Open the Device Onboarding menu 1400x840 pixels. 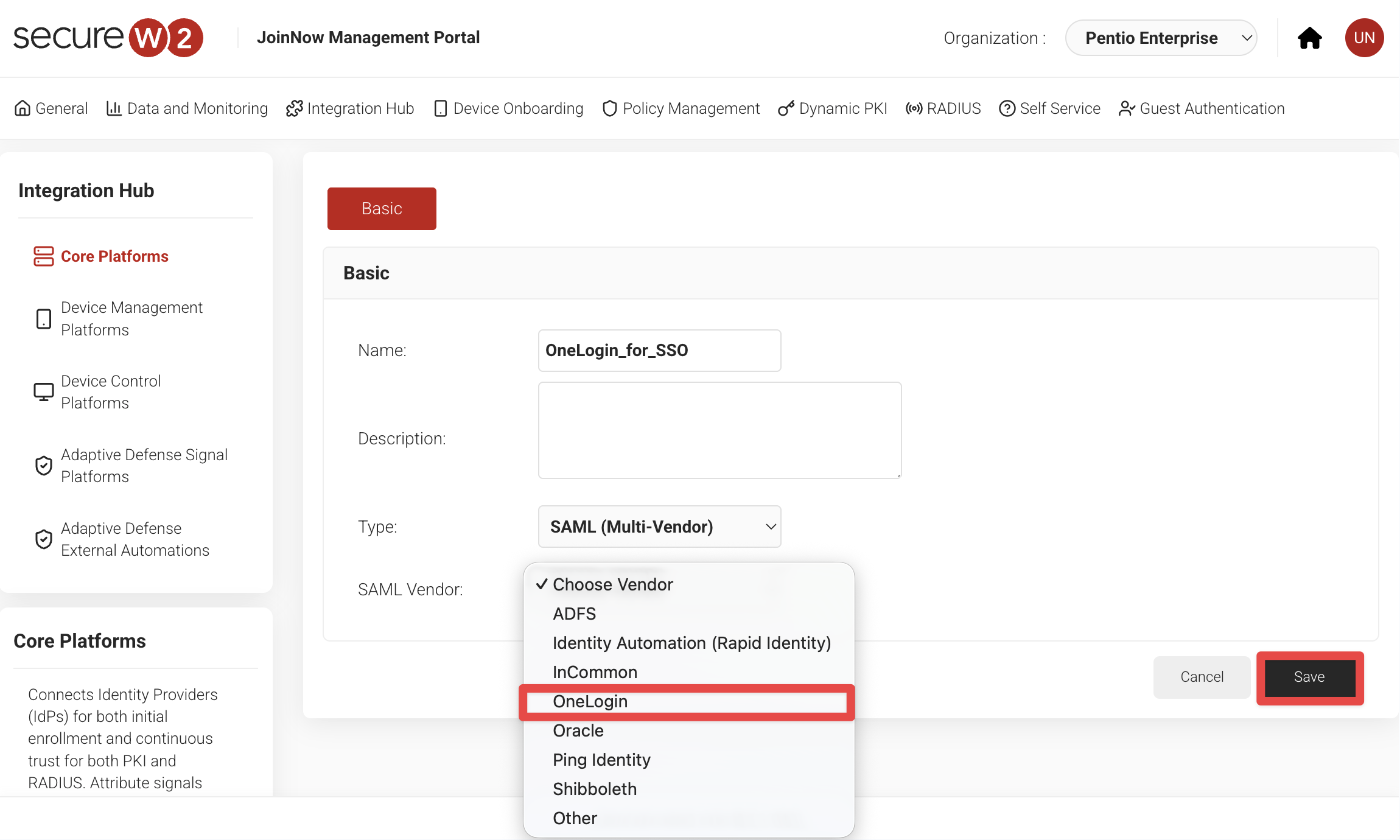point(508,108)
